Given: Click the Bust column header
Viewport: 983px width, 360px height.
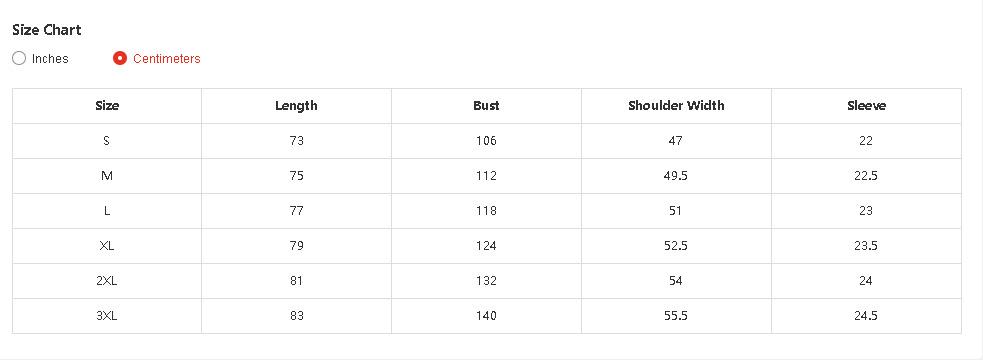Looking at the screenshot, I should coord(486,105).
